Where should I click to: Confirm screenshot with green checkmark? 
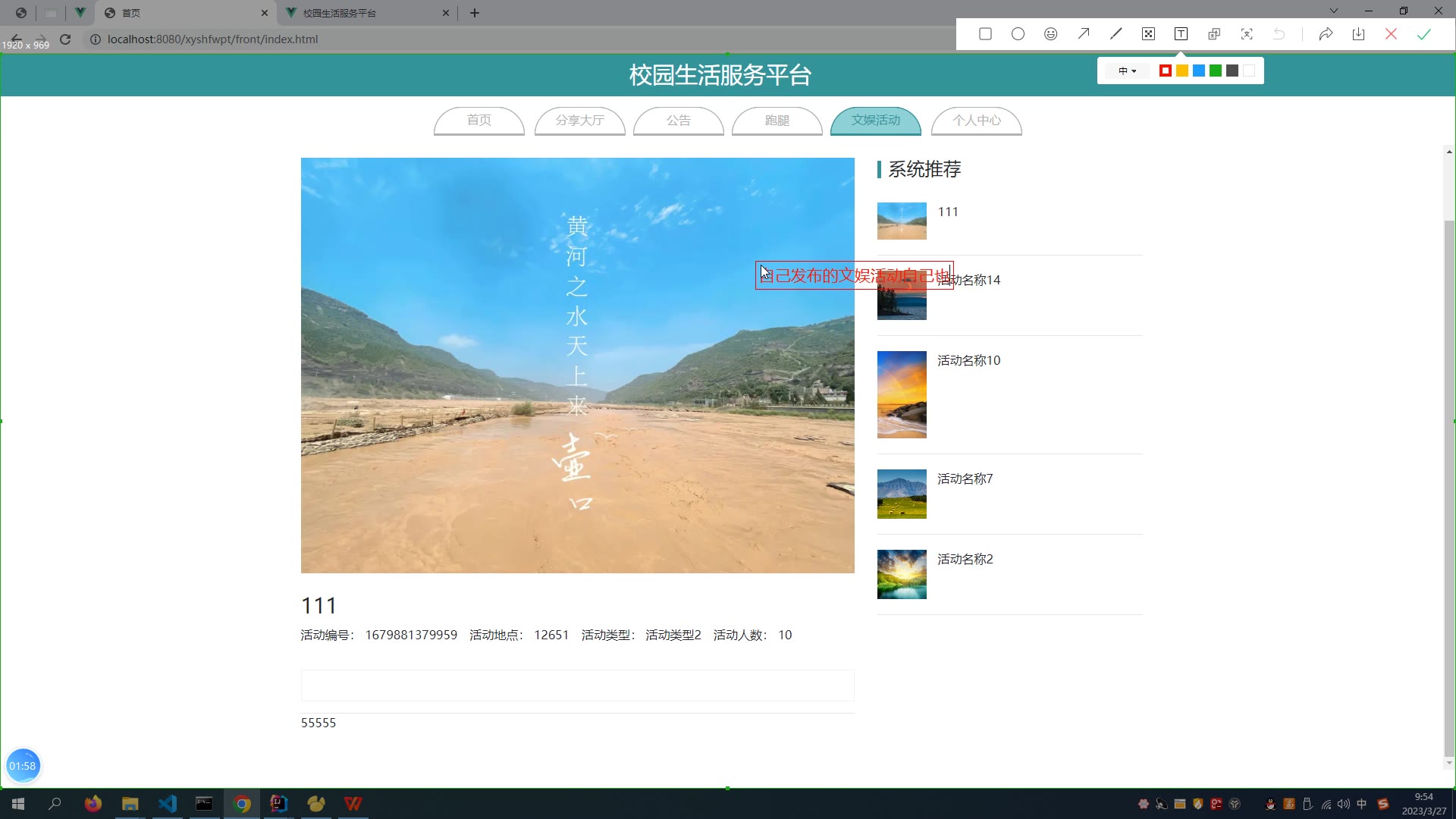point(1423,34)
